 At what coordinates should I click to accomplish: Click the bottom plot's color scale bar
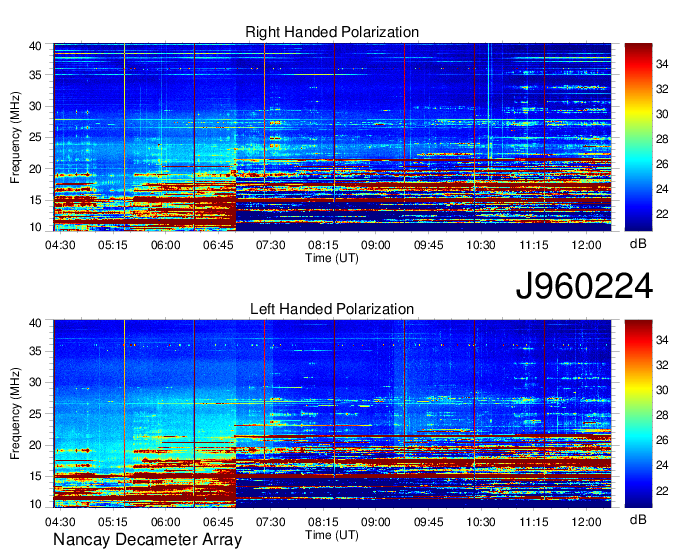pos(638,414)
